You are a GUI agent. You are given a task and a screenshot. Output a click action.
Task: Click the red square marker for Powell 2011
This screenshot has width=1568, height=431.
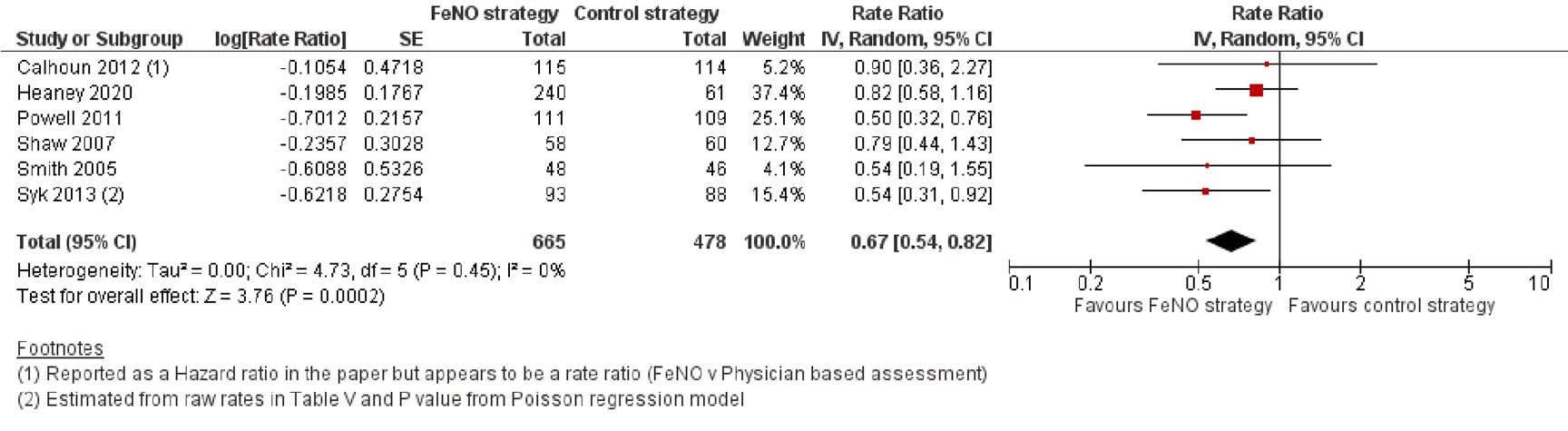1196,115
